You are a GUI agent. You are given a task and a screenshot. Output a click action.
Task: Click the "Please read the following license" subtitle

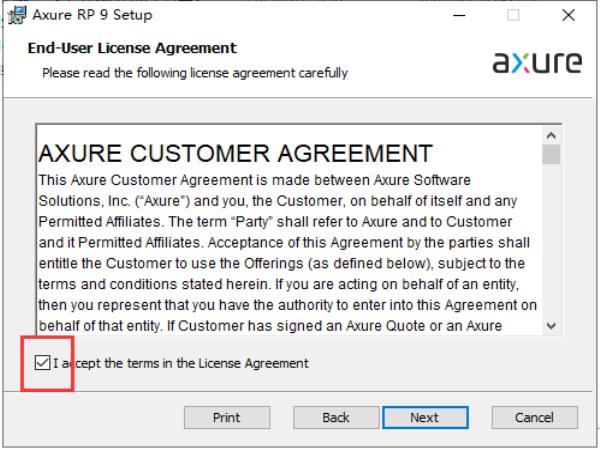click(194, 73)
